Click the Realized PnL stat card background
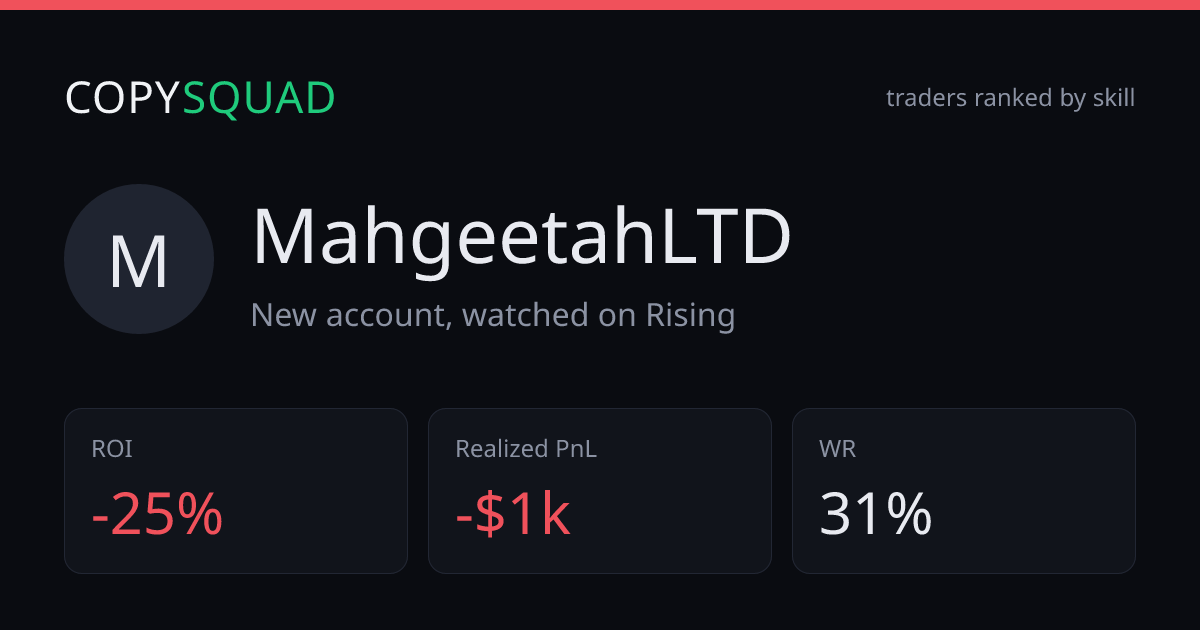Screen dimensions: 1200x630 [600, 491]
